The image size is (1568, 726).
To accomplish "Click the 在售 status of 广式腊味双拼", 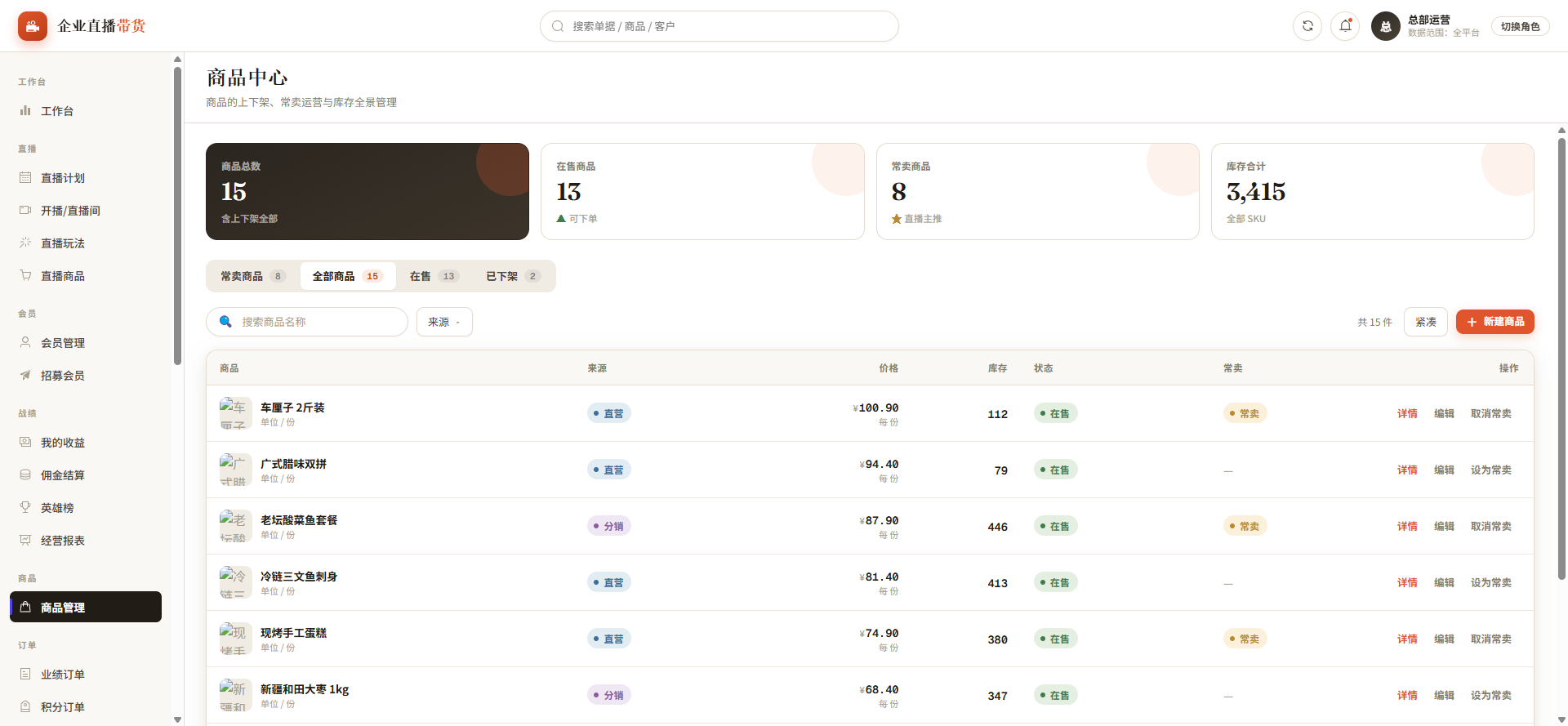I will point(1055,470).
